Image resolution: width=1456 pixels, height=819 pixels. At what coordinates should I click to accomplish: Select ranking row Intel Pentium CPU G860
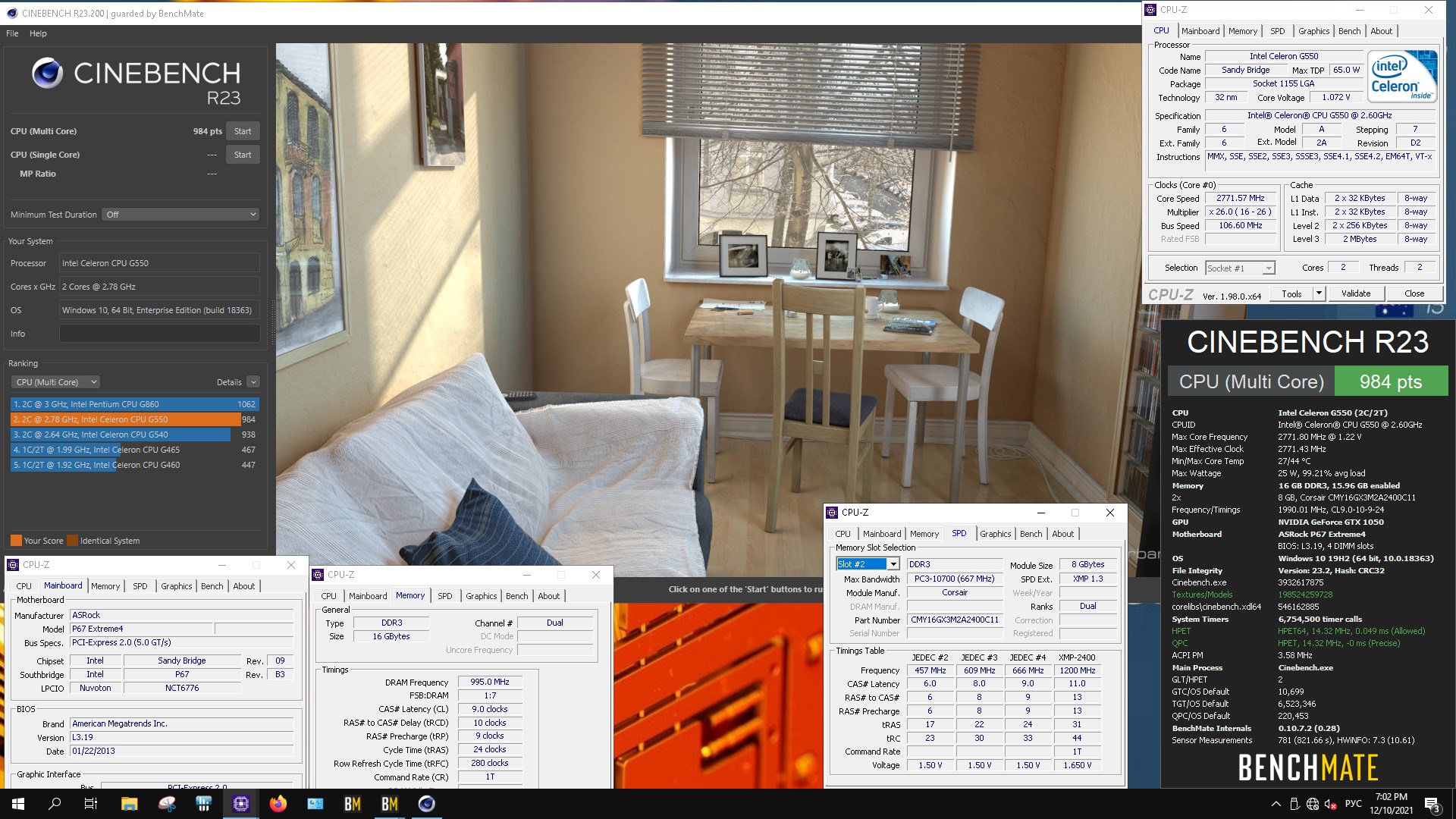point(134,404)
